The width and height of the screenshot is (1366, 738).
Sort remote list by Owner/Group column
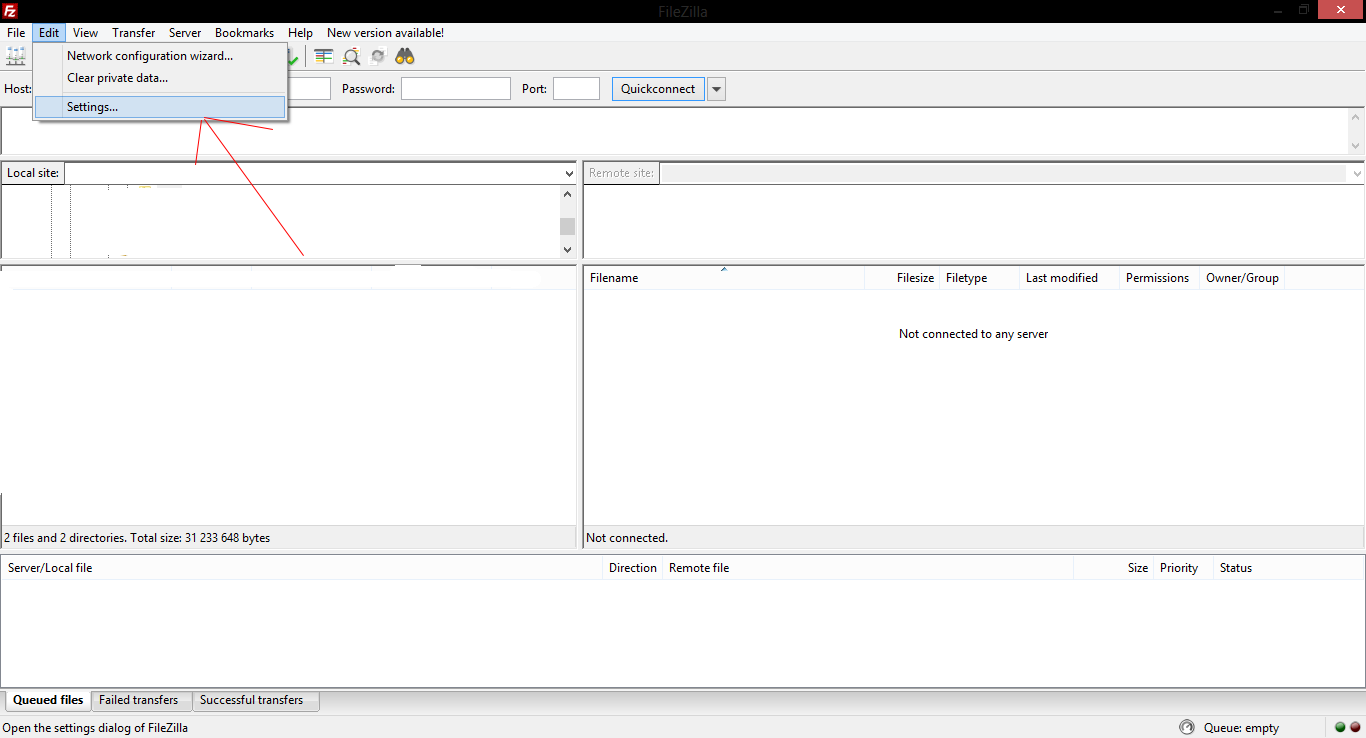click(x=1241, y=278)
